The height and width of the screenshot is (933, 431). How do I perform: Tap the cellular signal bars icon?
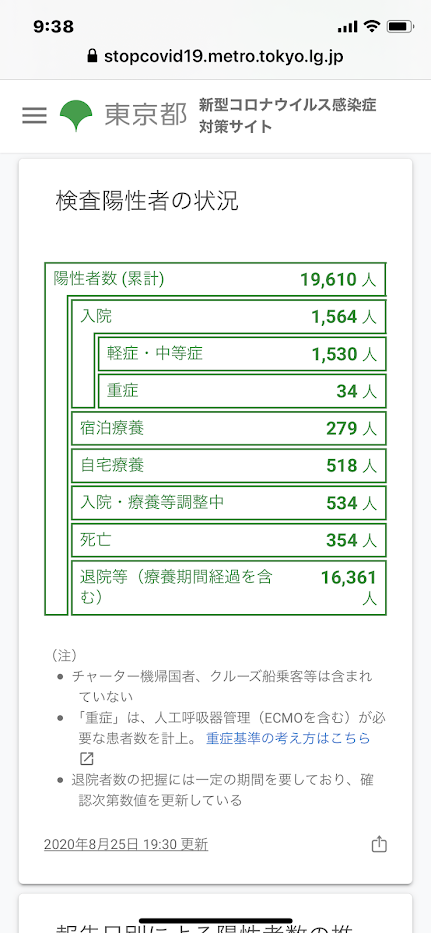coord(348,27)
